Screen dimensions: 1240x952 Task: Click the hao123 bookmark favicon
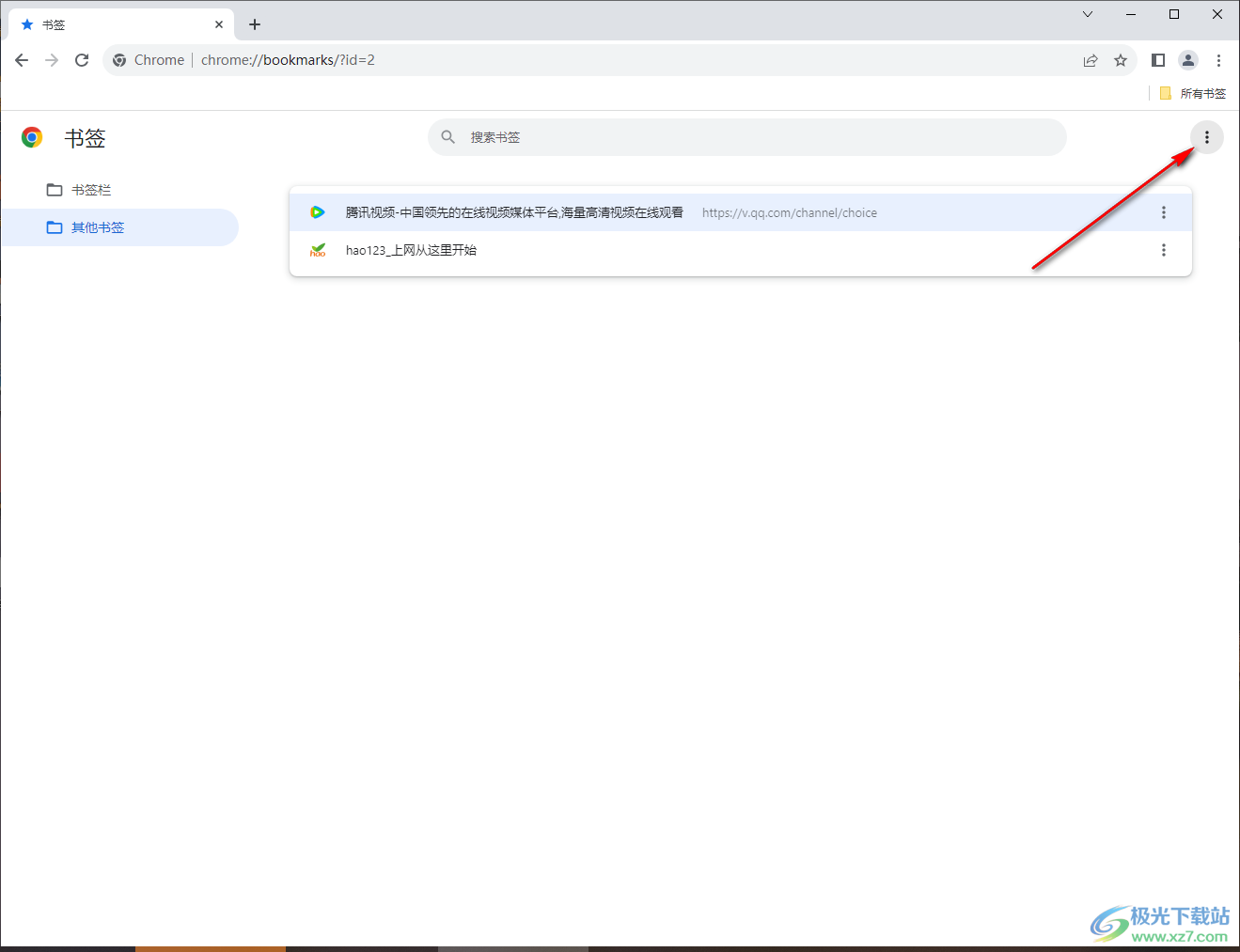click(x=318, y=250)
